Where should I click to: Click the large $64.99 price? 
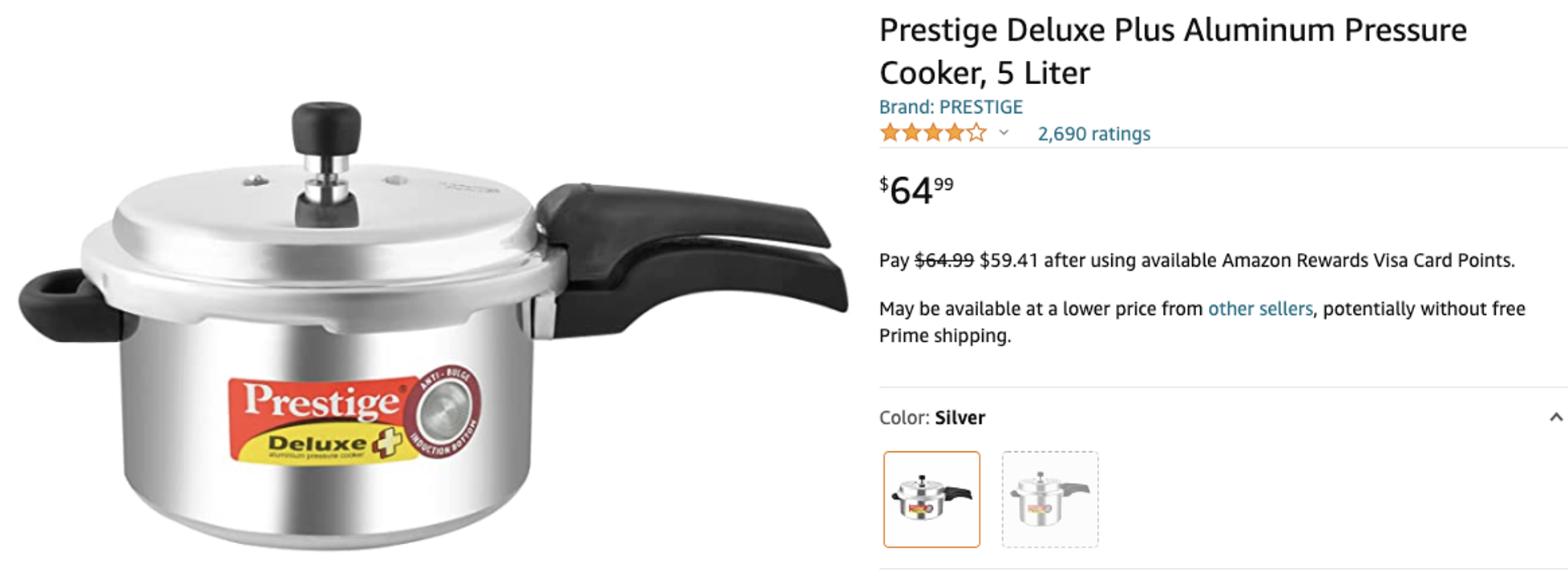pyautogui.click(x=915, y=191)
